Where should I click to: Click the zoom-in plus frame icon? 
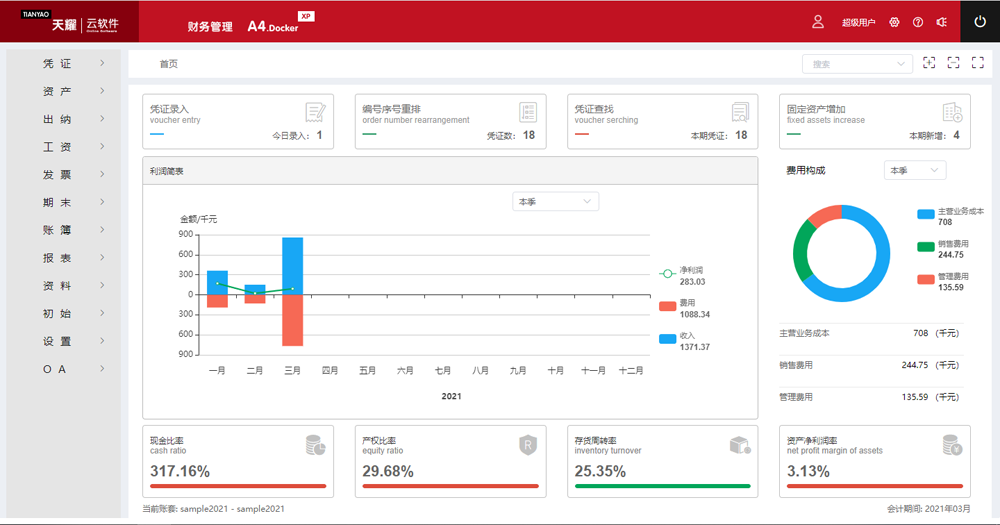click(x=929, y=63)
